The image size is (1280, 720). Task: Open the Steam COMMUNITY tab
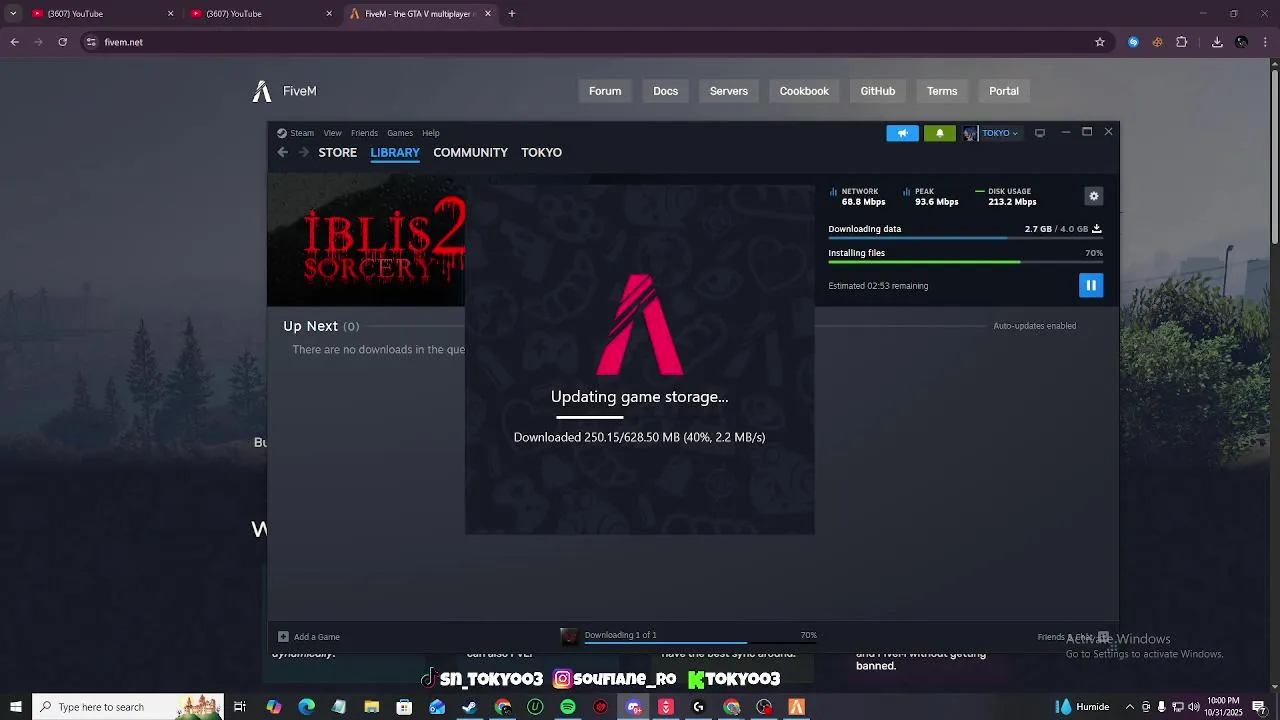click(x=470, y=152)
